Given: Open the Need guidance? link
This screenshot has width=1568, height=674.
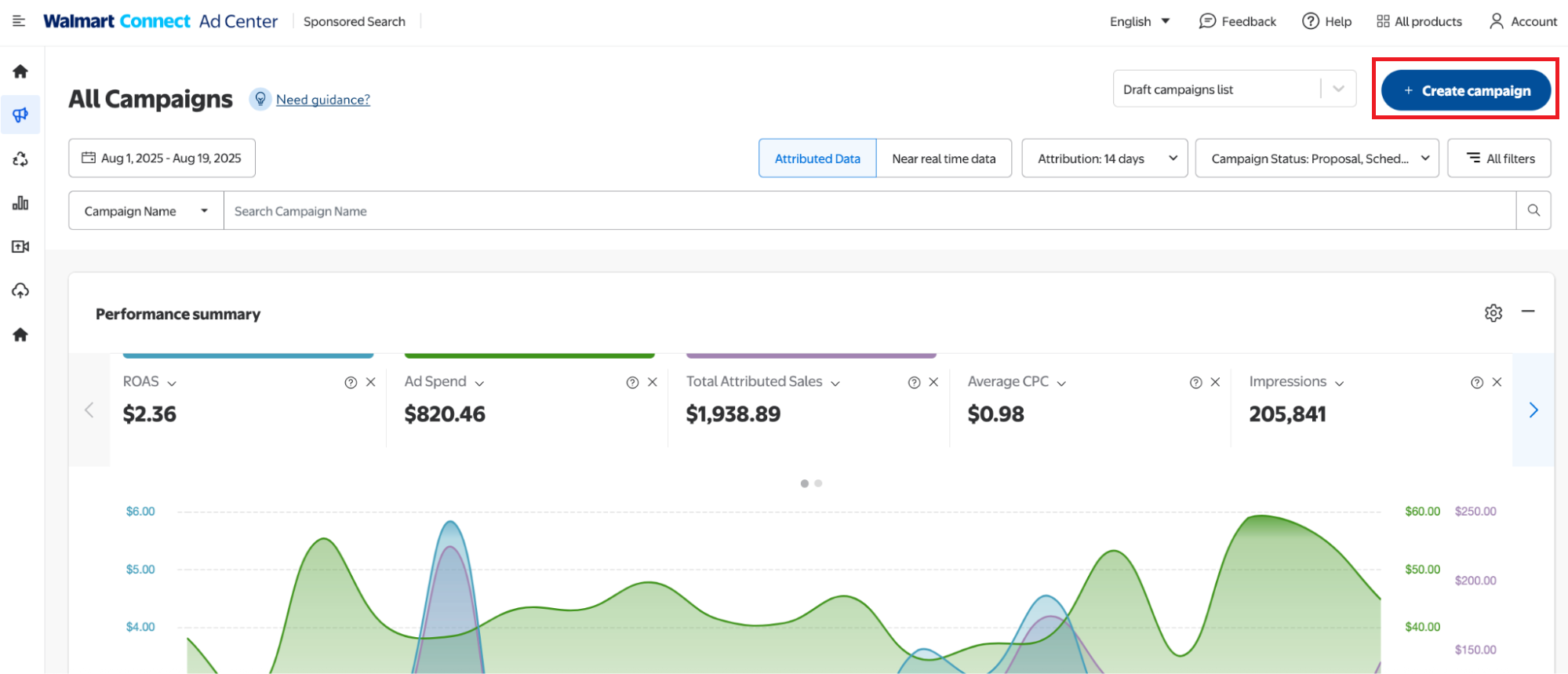Looking at the screenshot, I should coord(322,100).
